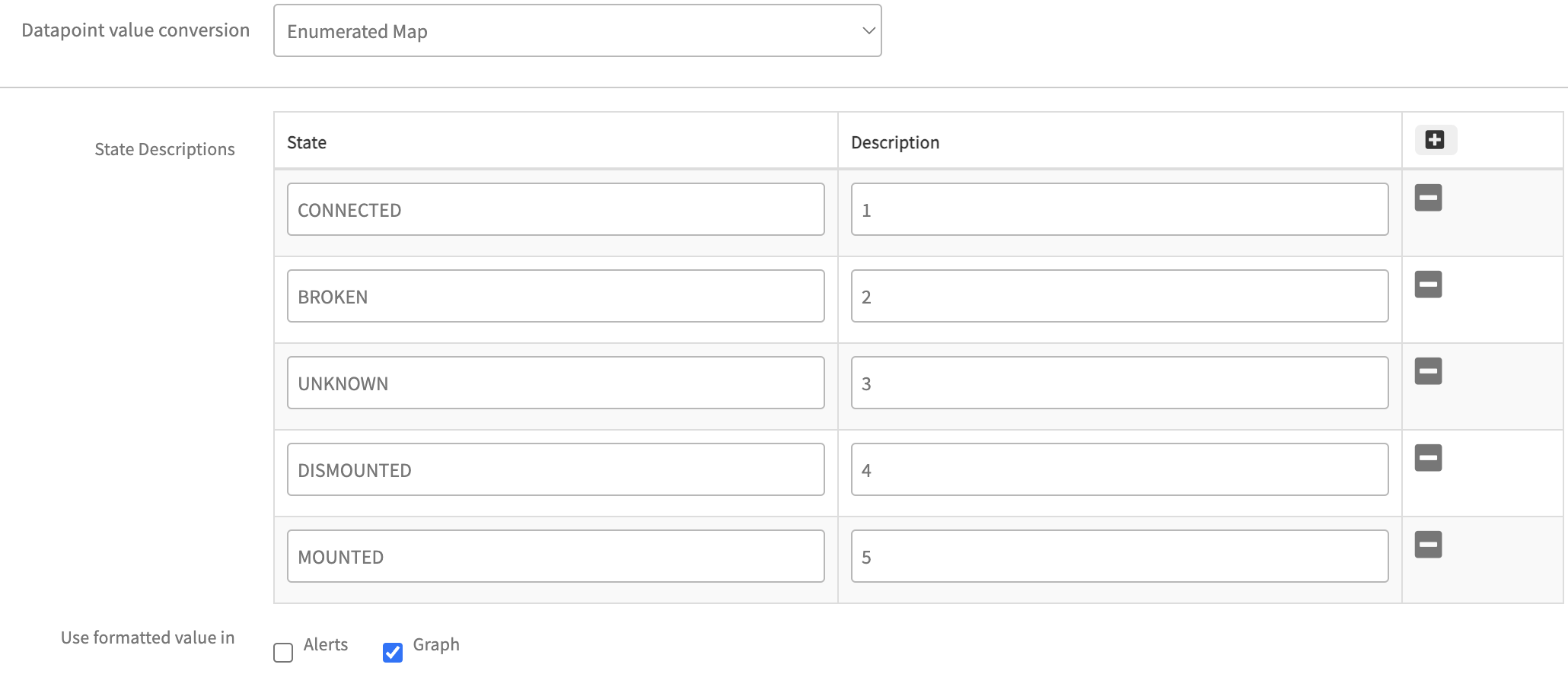The width and height of the screenshot is (1568, 674).
Task: Delete the DISMOUNTED state row
Action: click(x=1428, y=458)
